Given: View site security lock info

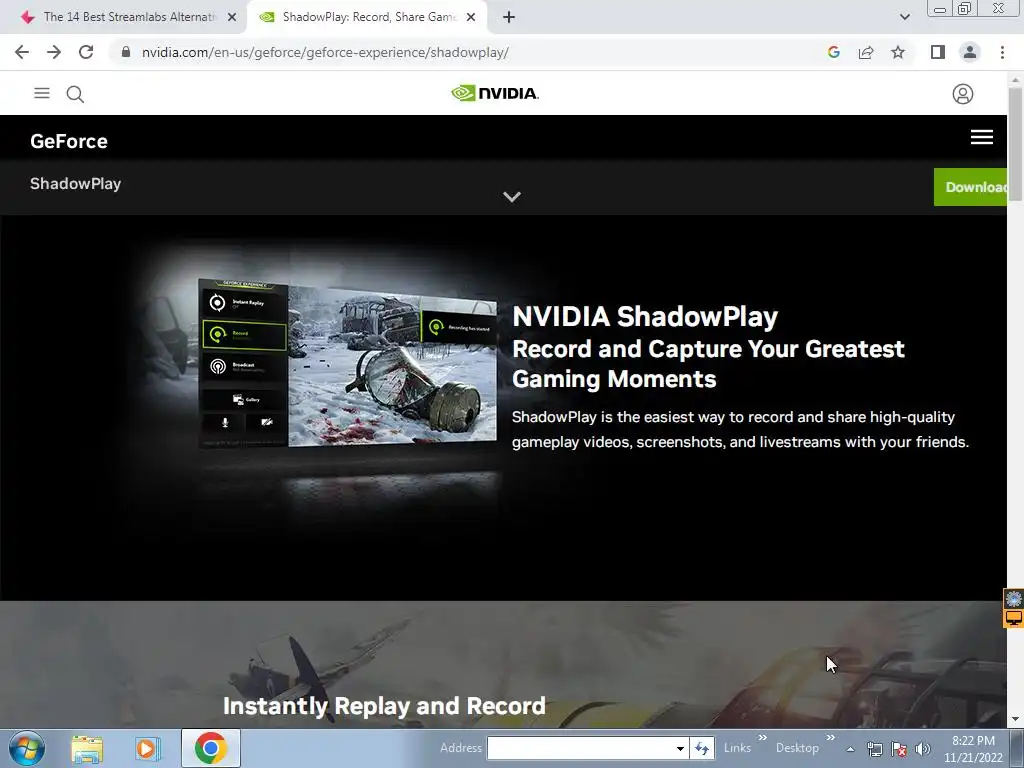Looking at the screenshot, I should point(126,52).
